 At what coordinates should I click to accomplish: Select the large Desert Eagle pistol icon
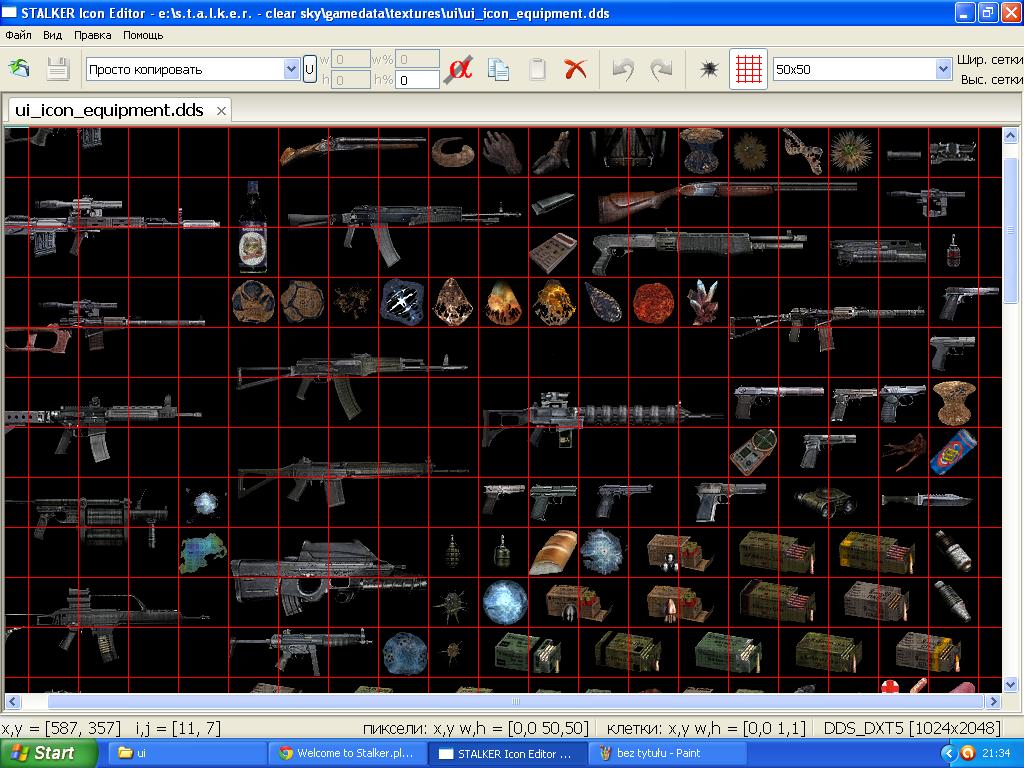tap(729, 501)
